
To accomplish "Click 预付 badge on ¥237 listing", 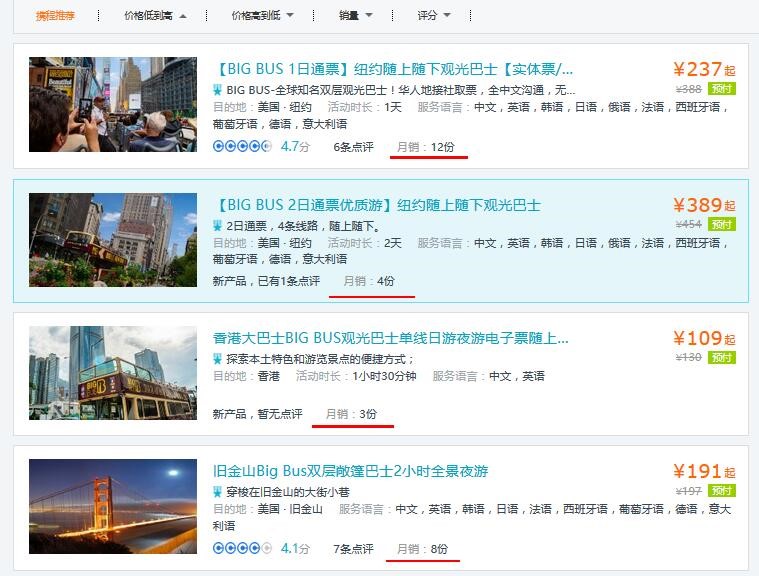I will tap(722, 89).
